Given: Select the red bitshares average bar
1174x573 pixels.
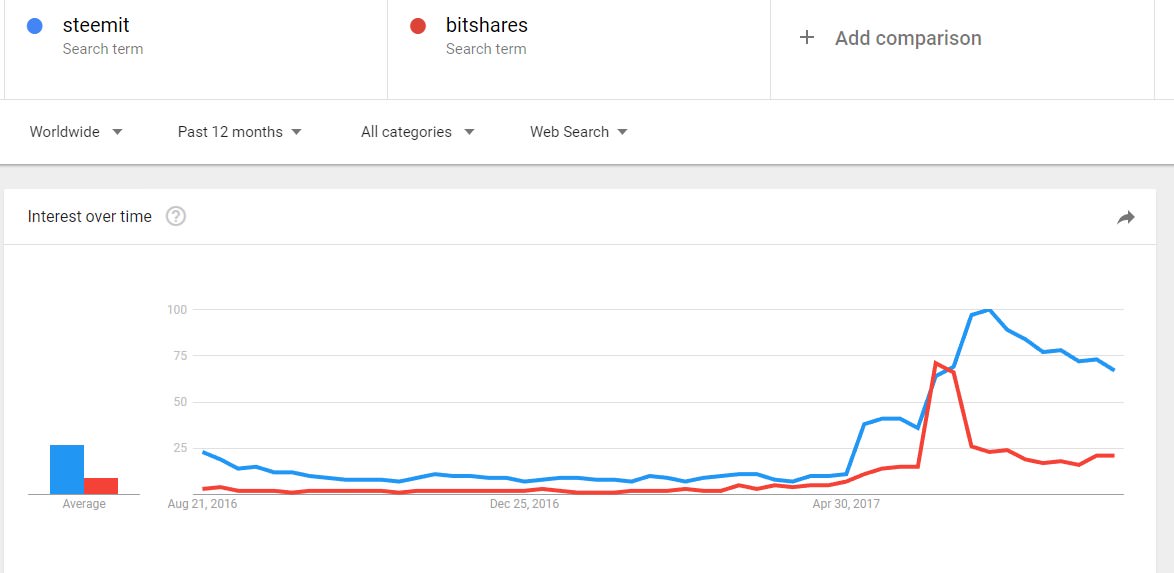Looking at the screenshot, I should 101,486.
